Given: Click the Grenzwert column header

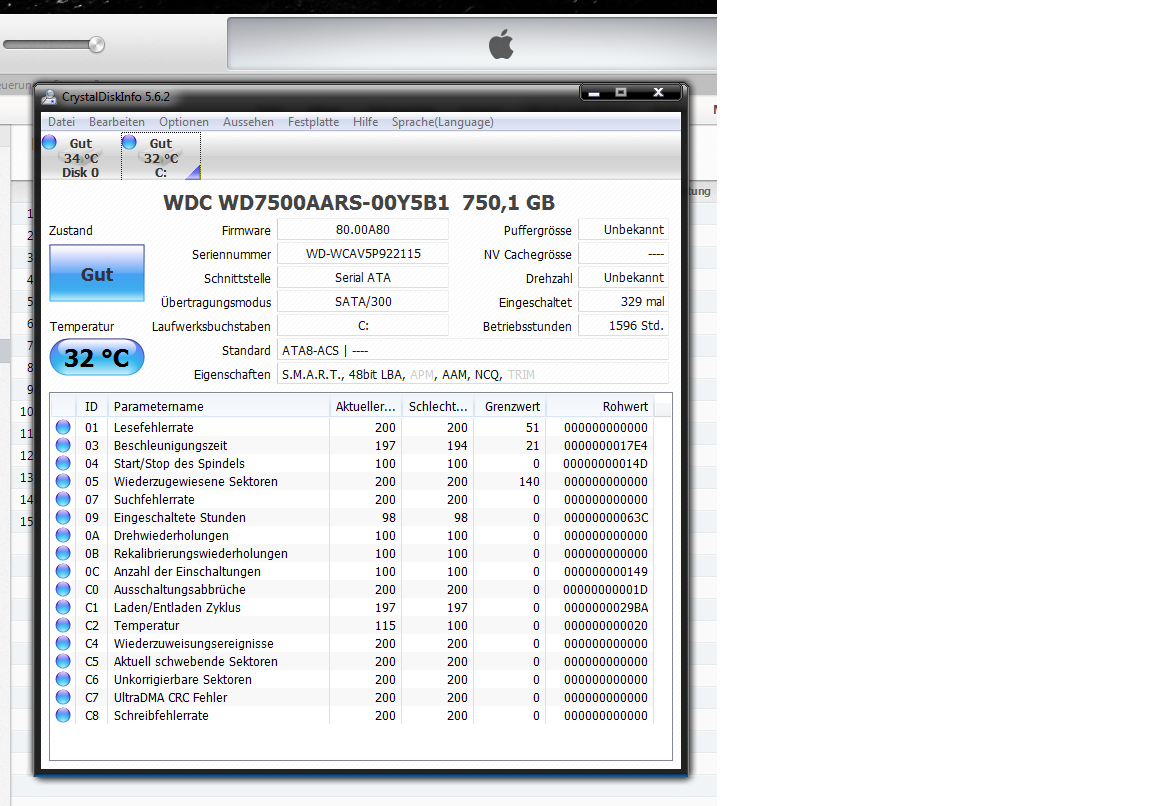Looking at the screenshot, I should pos(511,406).
